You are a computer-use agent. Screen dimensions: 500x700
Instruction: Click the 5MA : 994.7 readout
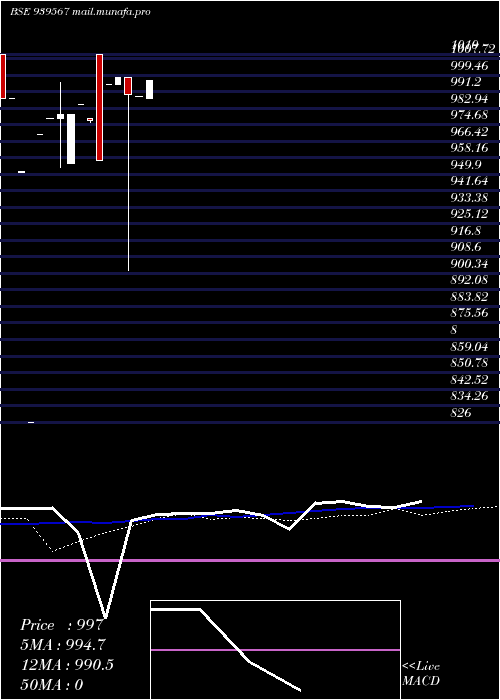(x=64, y=645)
